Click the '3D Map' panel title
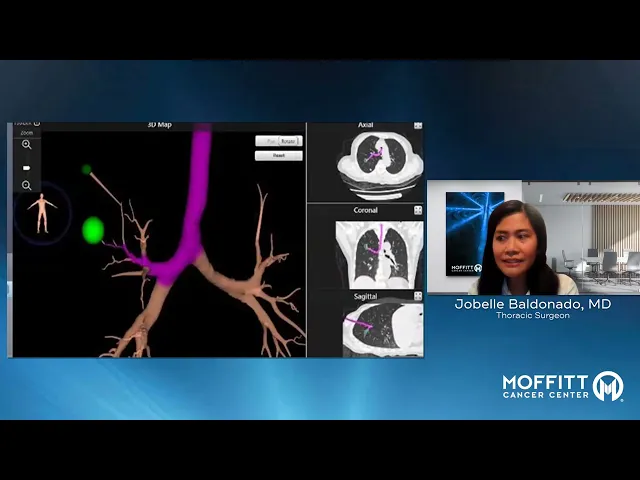This screenshot has width=640, height=480. [160, 125]
